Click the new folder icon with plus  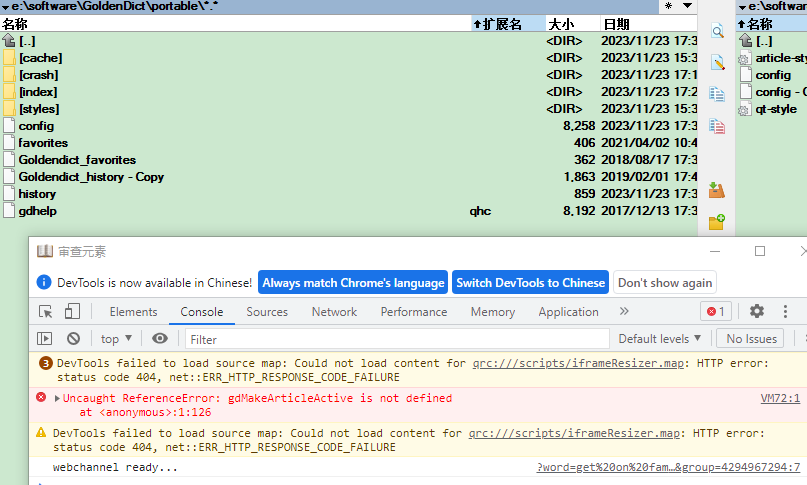coord(716,222)
